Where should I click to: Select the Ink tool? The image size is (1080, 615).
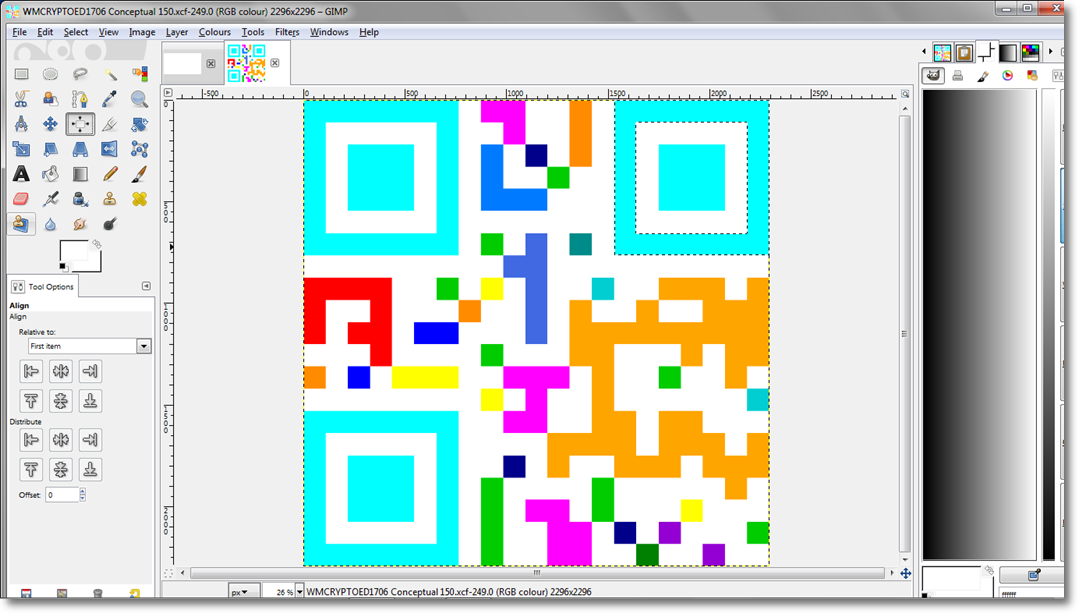coord(80,199)
